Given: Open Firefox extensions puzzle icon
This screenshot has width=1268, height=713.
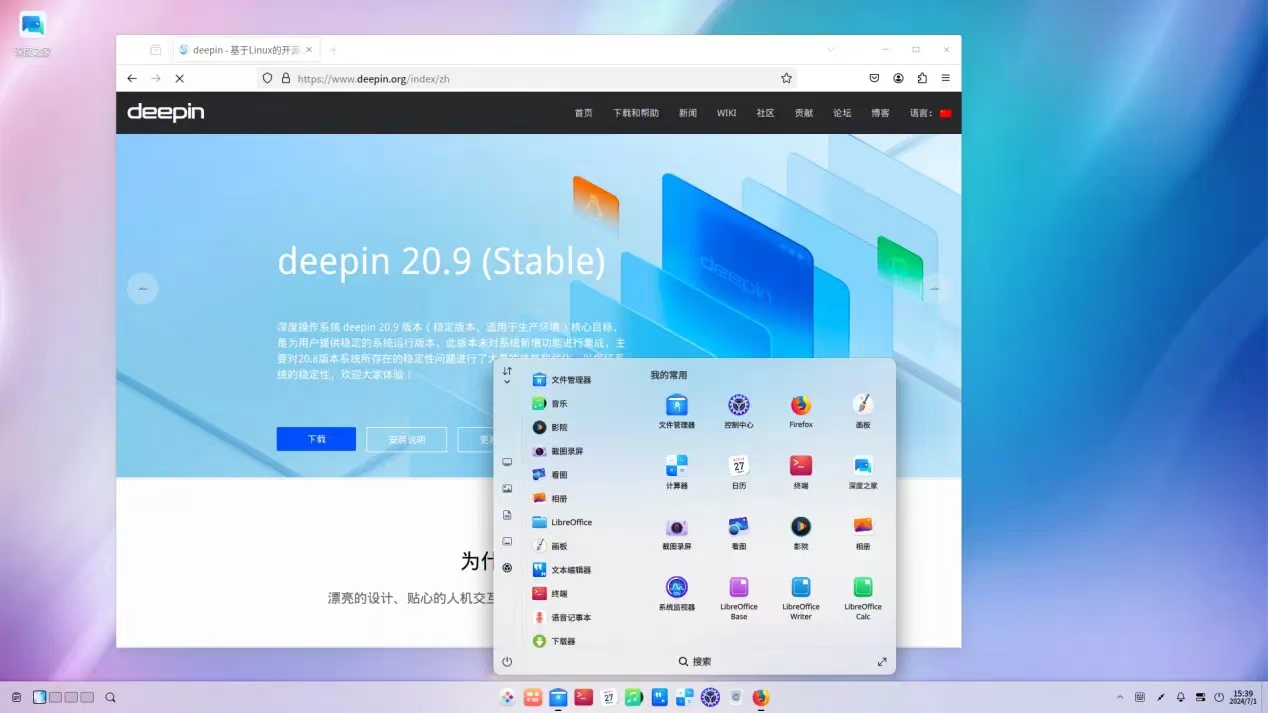Looking at the screenshot, I should (922, 78).
